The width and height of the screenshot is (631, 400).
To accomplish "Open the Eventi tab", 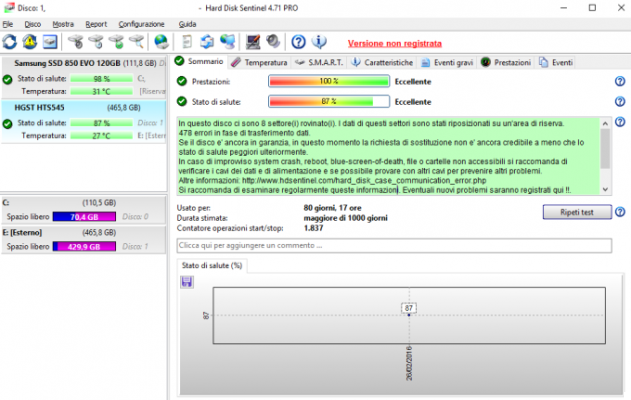I will (x=556, y=63).
